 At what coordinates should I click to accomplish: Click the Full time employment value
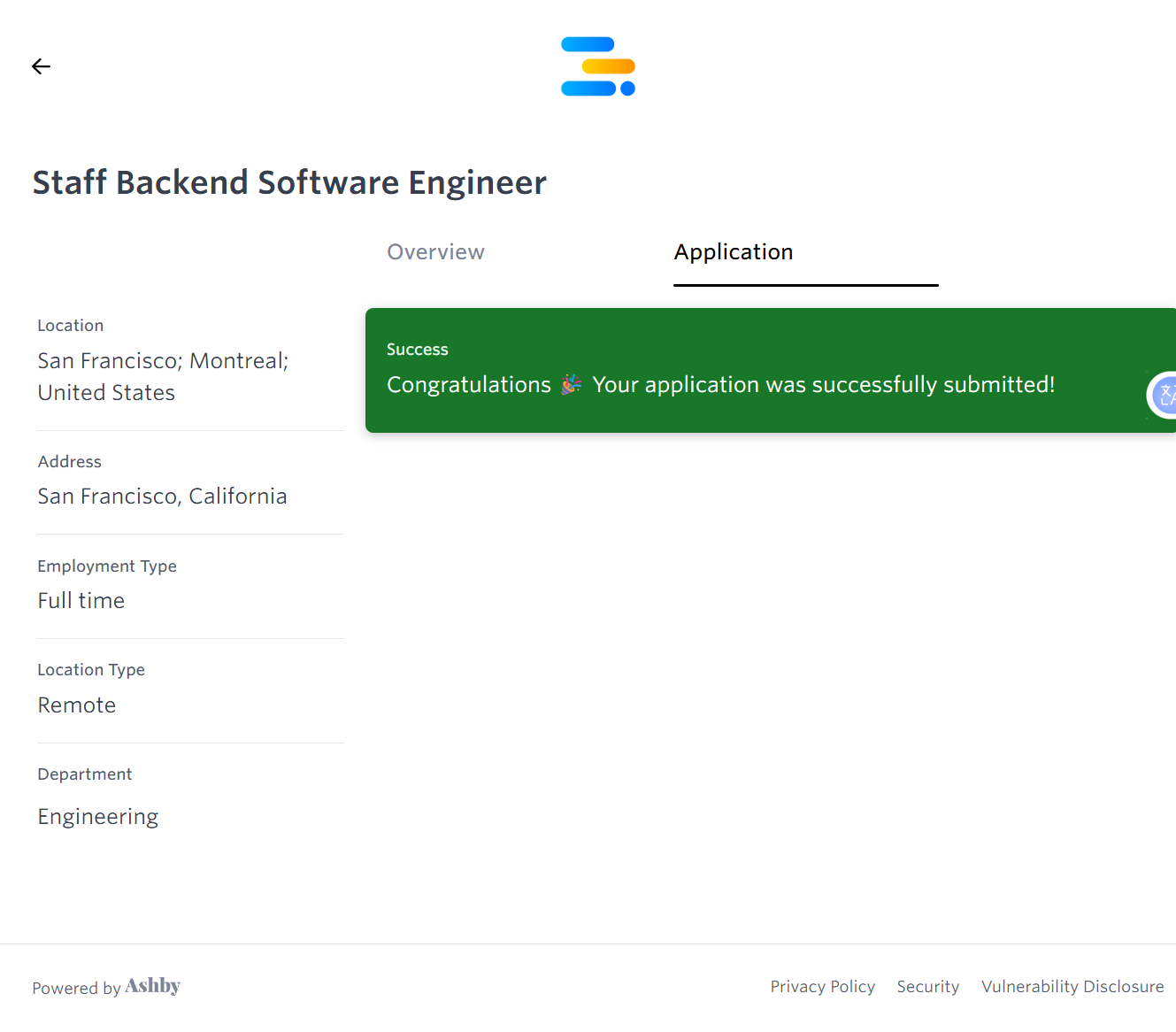coord(81,601)
